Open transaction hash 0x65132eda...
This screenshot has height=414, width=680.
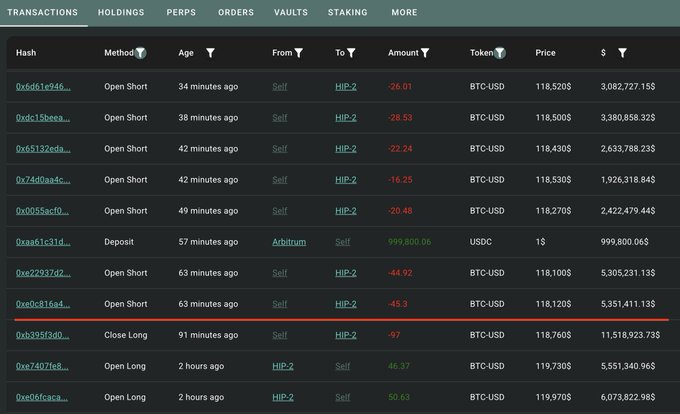[43, 149]
